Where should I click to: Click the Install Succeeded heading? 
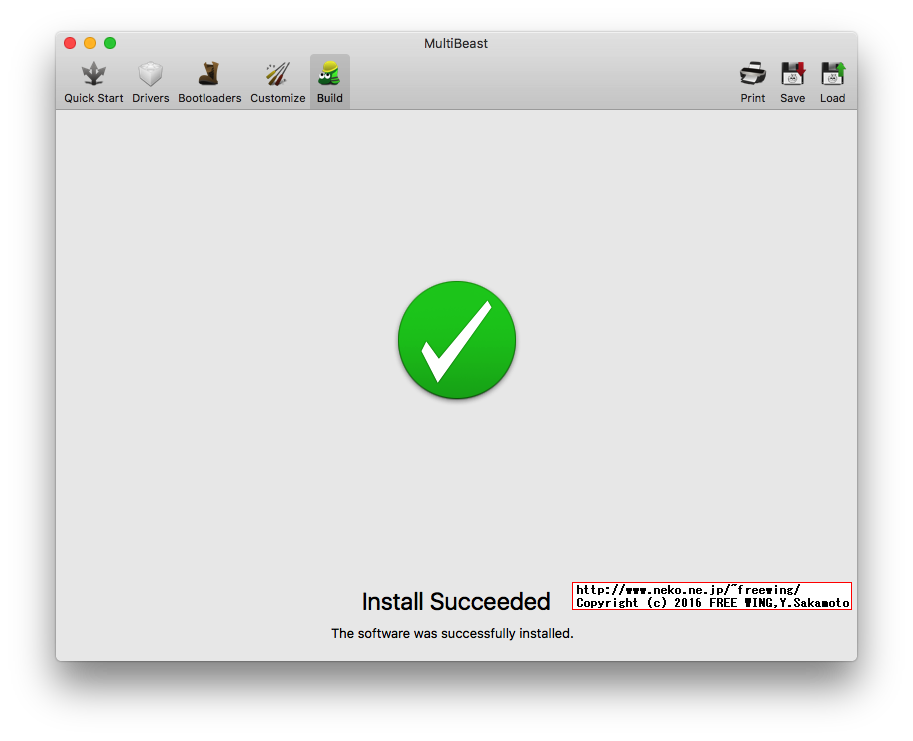[x=456, y=602]
